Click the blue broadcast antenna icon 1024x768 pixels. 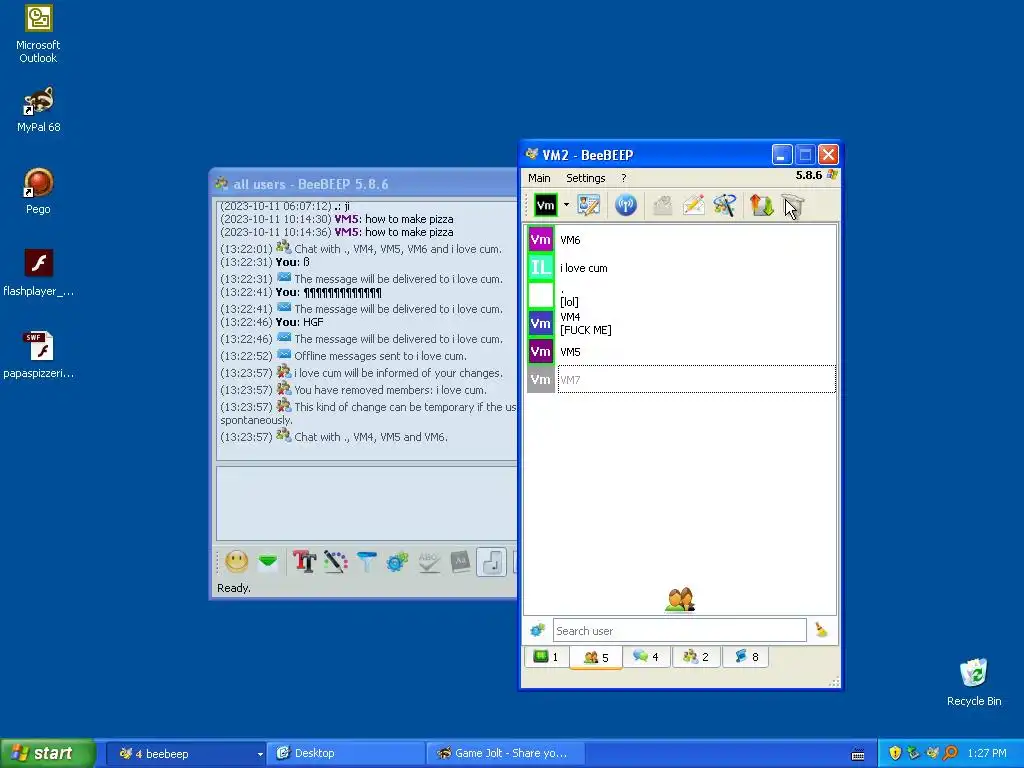626,205
